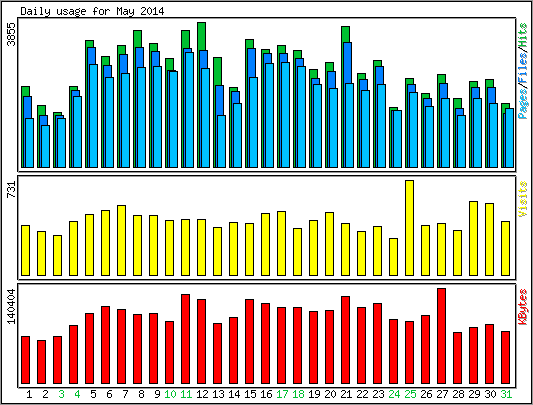Select the tallest red KBytes bar, day 27
The height and width of the screenshot is (405, 533).
tap(441, 336)
